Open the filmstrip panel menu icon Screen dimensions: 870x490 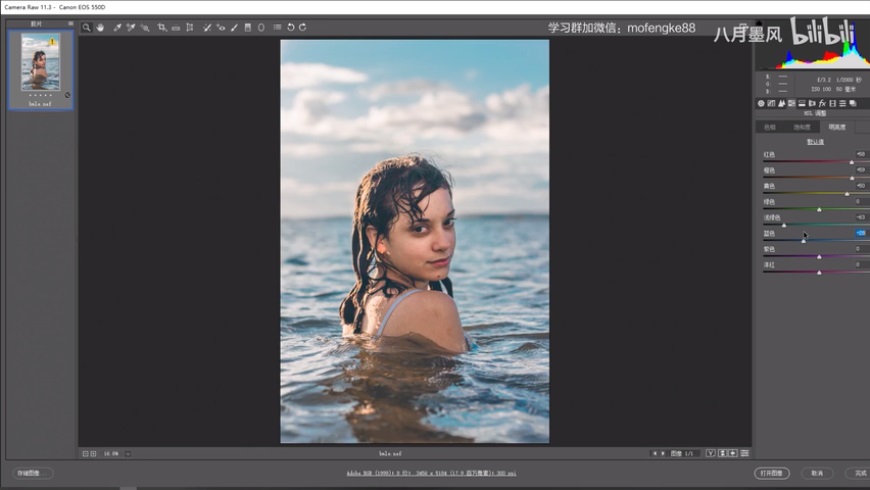coord(70,23)
